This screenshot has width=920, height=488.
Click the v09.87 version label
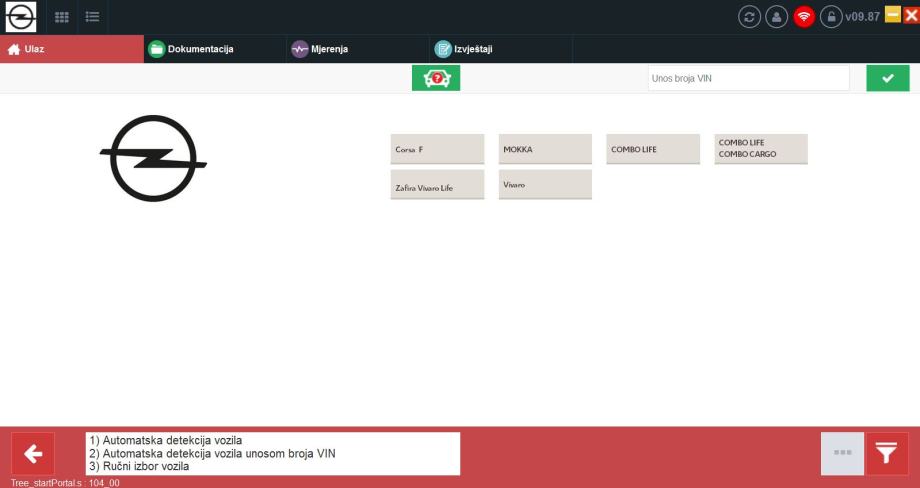862,16
